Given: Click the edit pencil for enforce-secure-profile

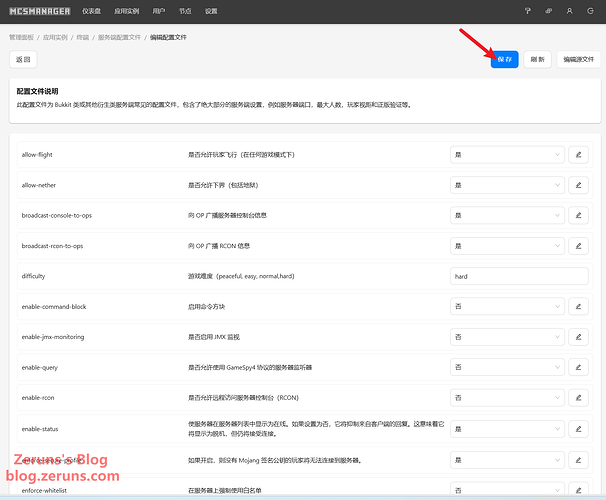Looking at the screenshot, I should point(578,460).
